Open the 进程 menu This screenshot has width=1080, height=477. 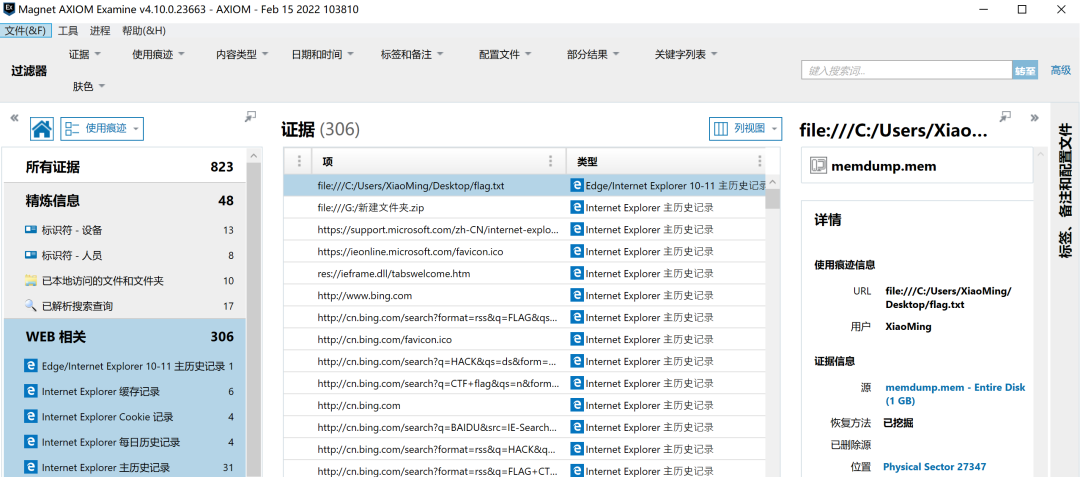click(x=100, y=30)
